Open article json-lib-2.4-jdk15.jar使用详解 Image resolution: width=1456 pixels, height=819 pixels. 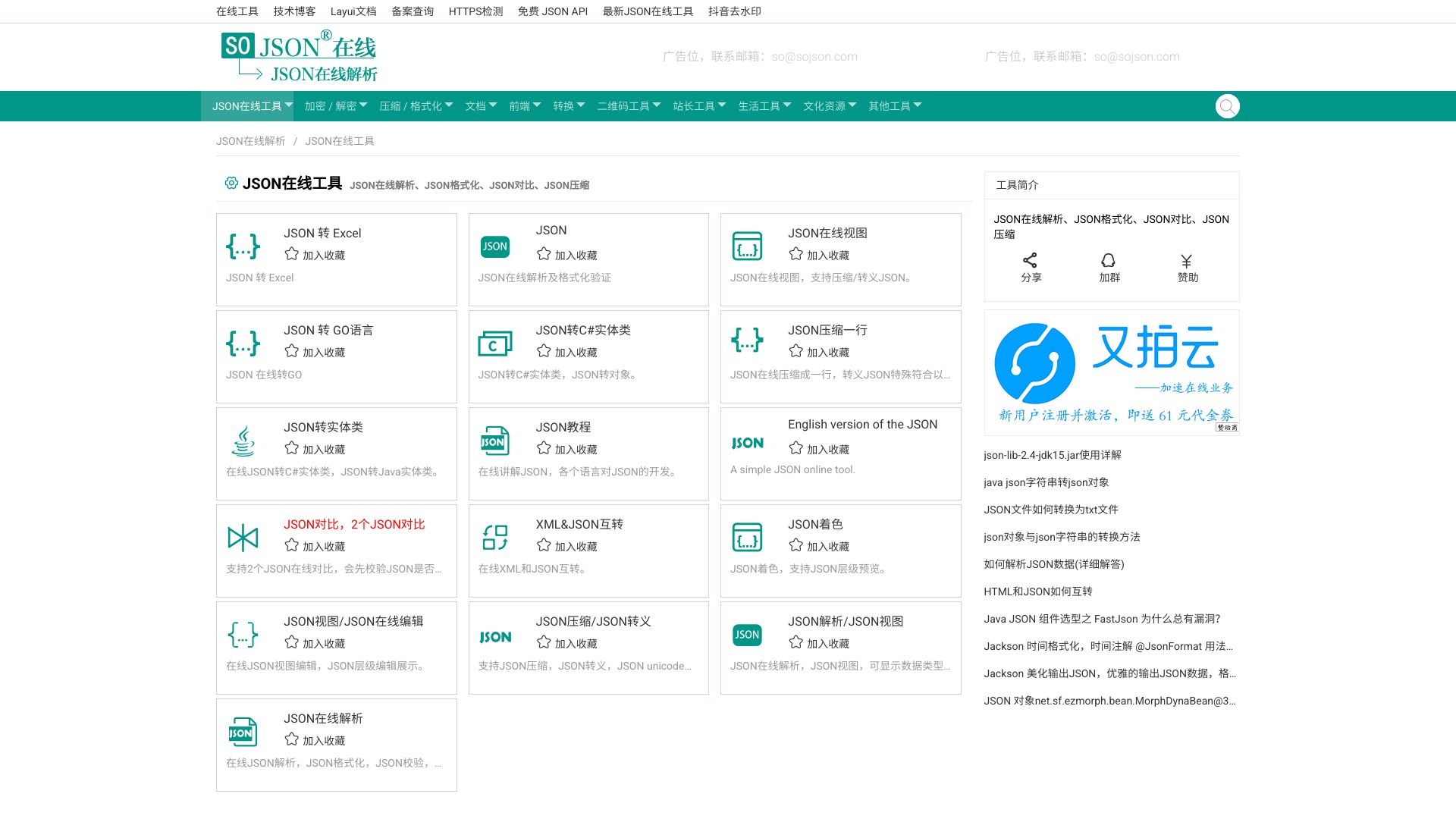click(x=1053, y=455)
